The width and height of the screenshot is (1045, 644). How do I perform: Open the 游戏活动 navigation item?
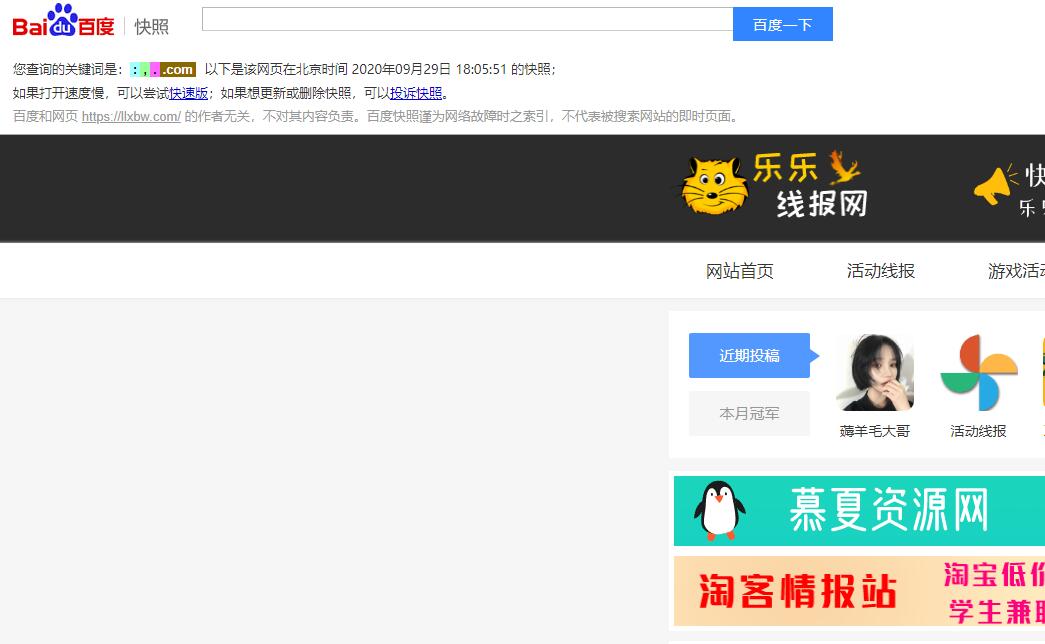click(1017, 271)
